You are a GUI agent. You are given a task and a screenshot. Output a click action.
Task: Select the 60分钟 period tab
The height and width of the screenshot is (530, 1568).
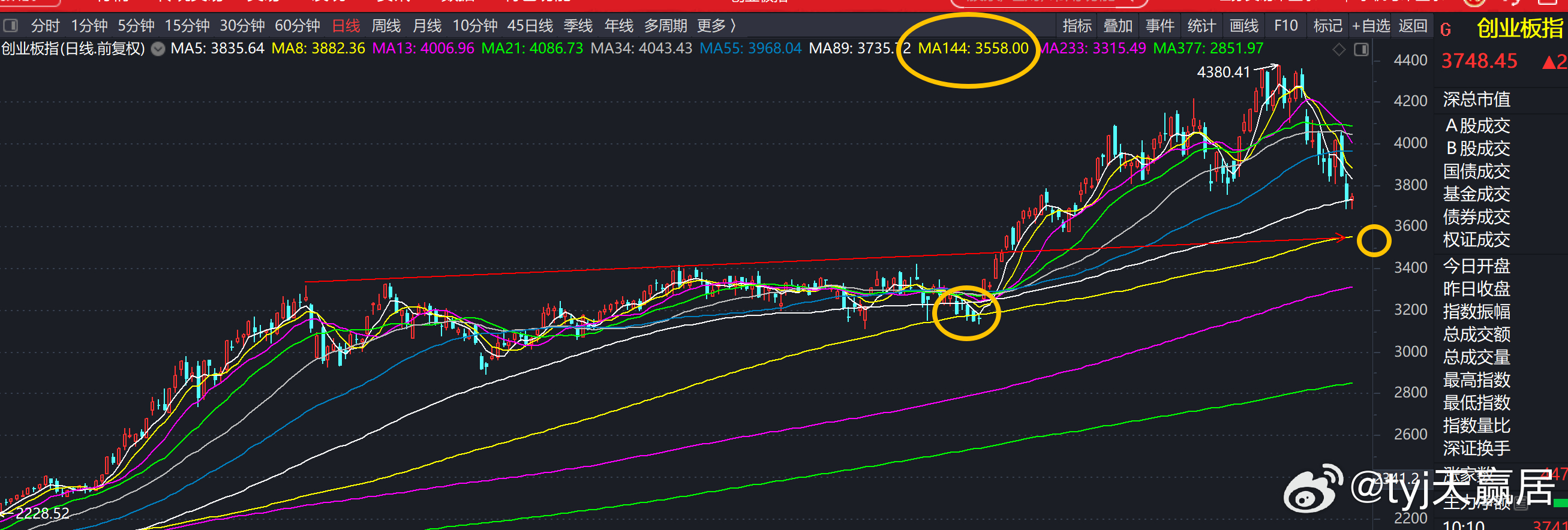pyautogui.click(x=297, y=26)
